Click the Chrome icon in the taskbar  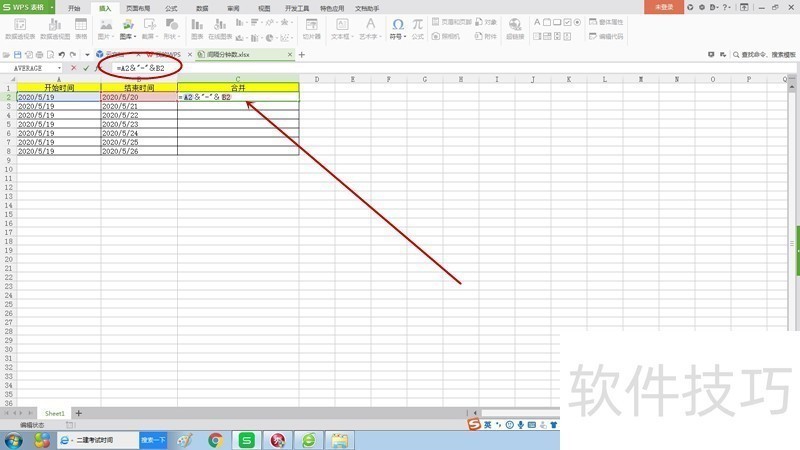click(215, 439)
